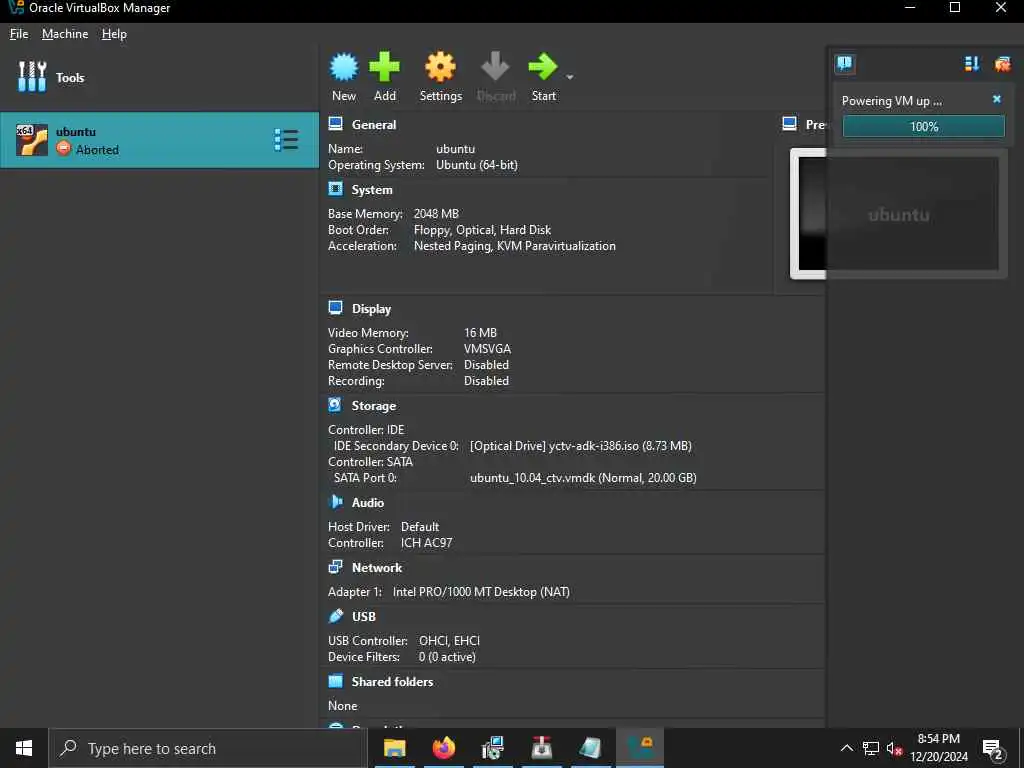Screen dimensions: 1024x768
Task: Click the Audio section speaker icon
Action: click(x=336, y=502)
